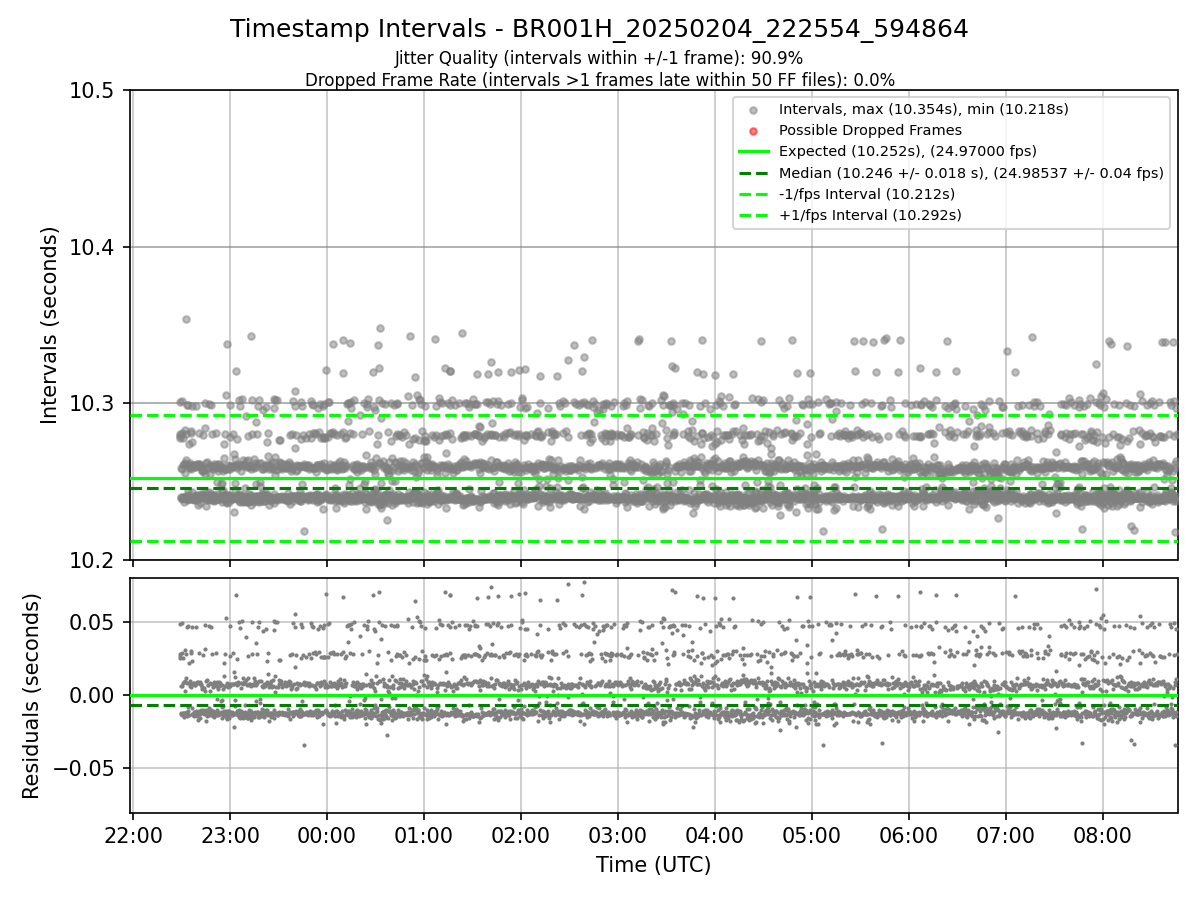Click the highest interval point near 10.354s
Screen dimensions: 1200x900
(x=186, y=319)
